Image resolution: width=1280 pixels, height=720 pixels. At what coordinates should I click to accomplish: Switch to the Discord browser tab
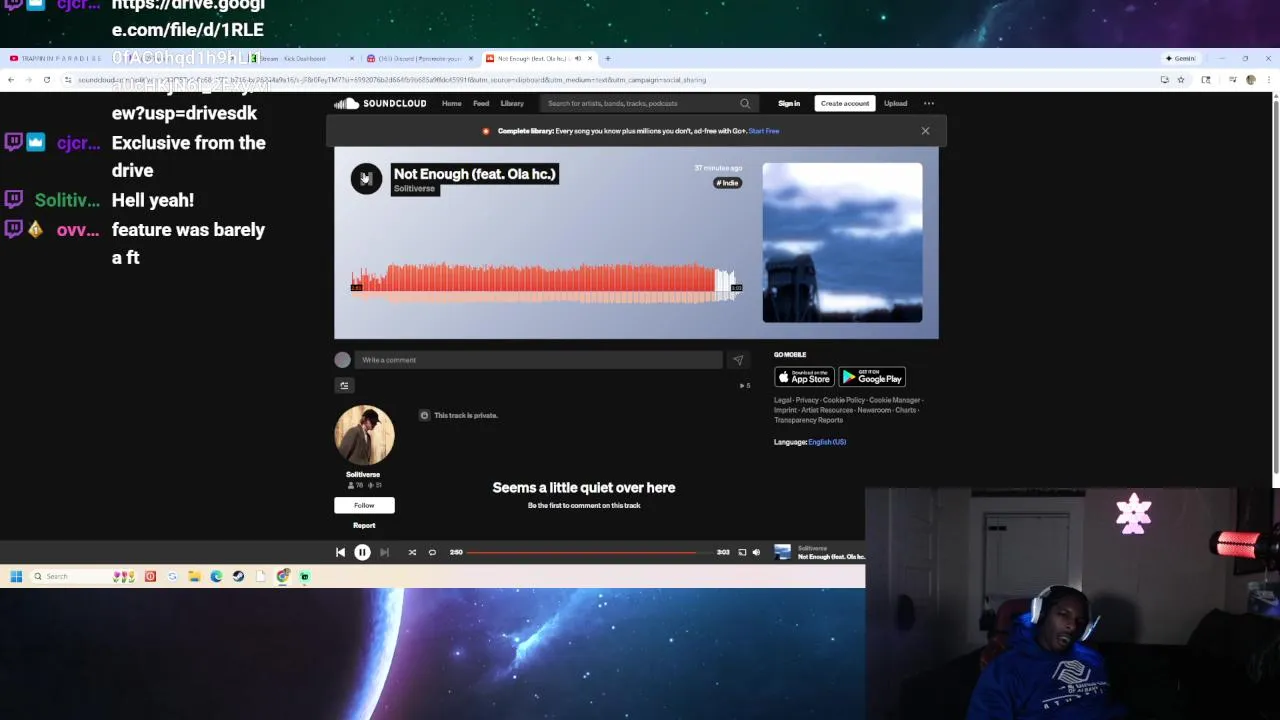pos(418,58)
